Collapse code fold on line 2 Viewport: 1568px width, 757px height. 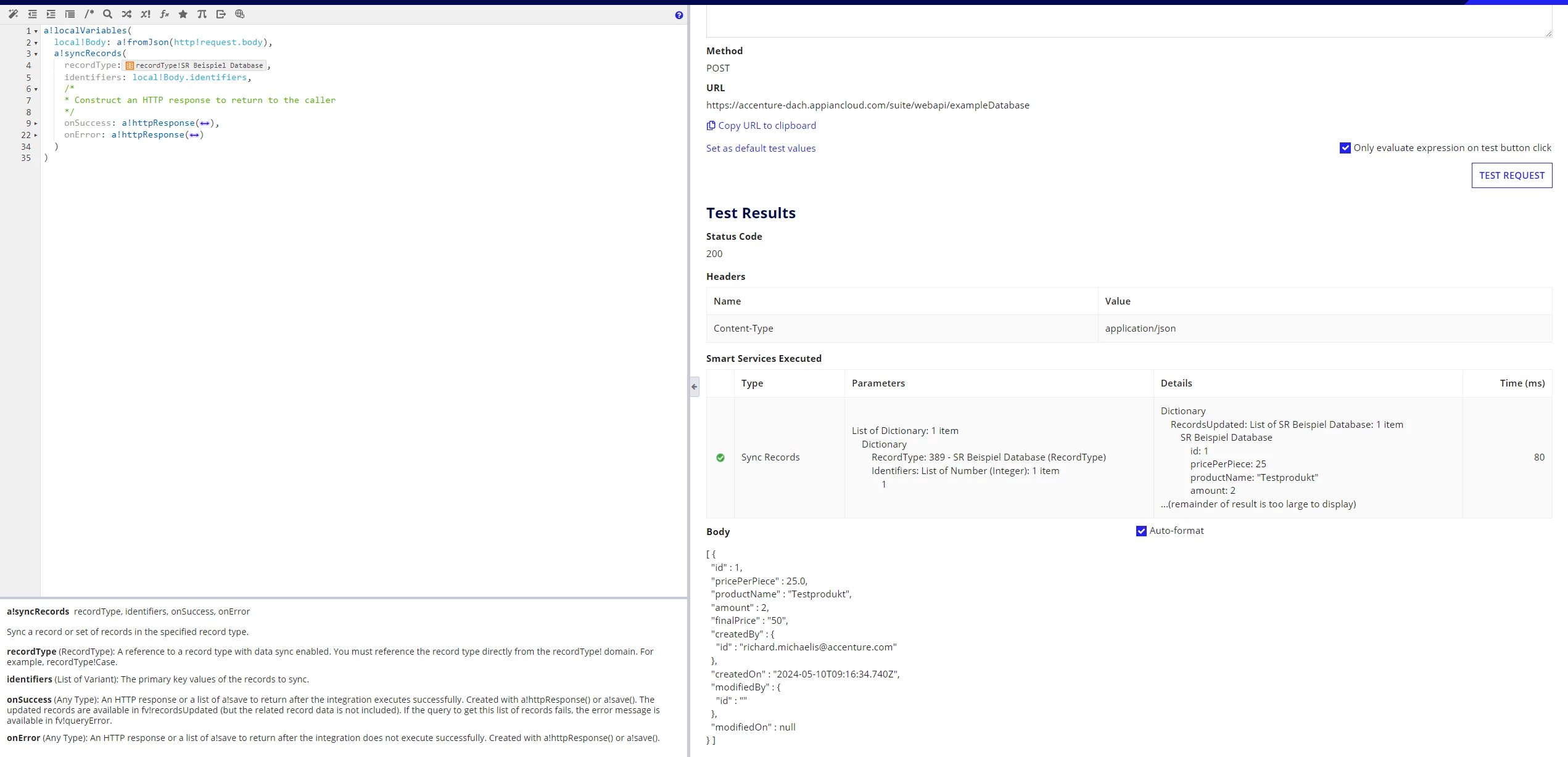[x=36, y=43]
